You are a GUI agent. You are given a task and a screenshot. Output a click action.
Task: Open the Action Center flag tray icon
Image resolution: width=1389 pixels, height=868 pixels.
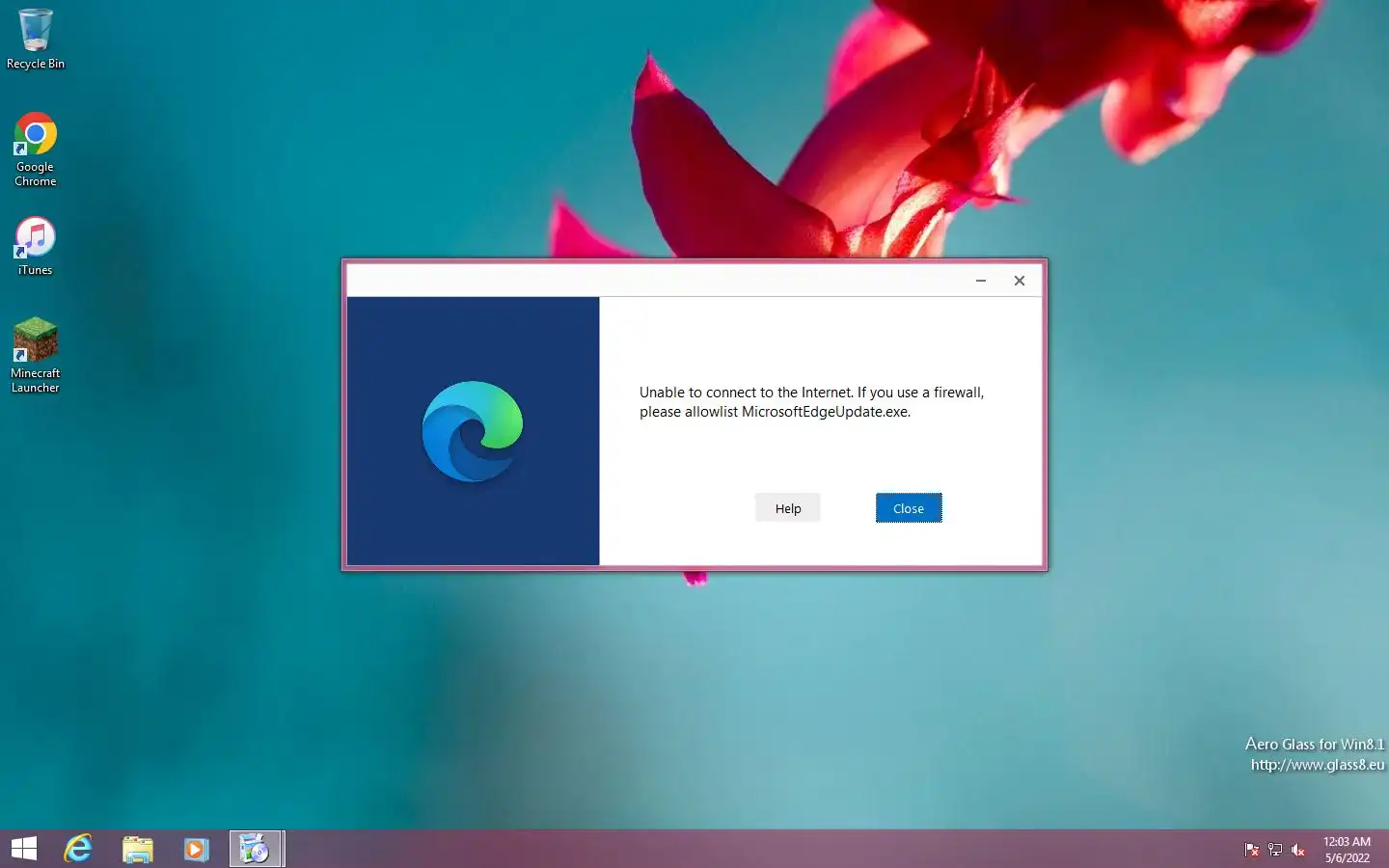tap(1252, 850)
